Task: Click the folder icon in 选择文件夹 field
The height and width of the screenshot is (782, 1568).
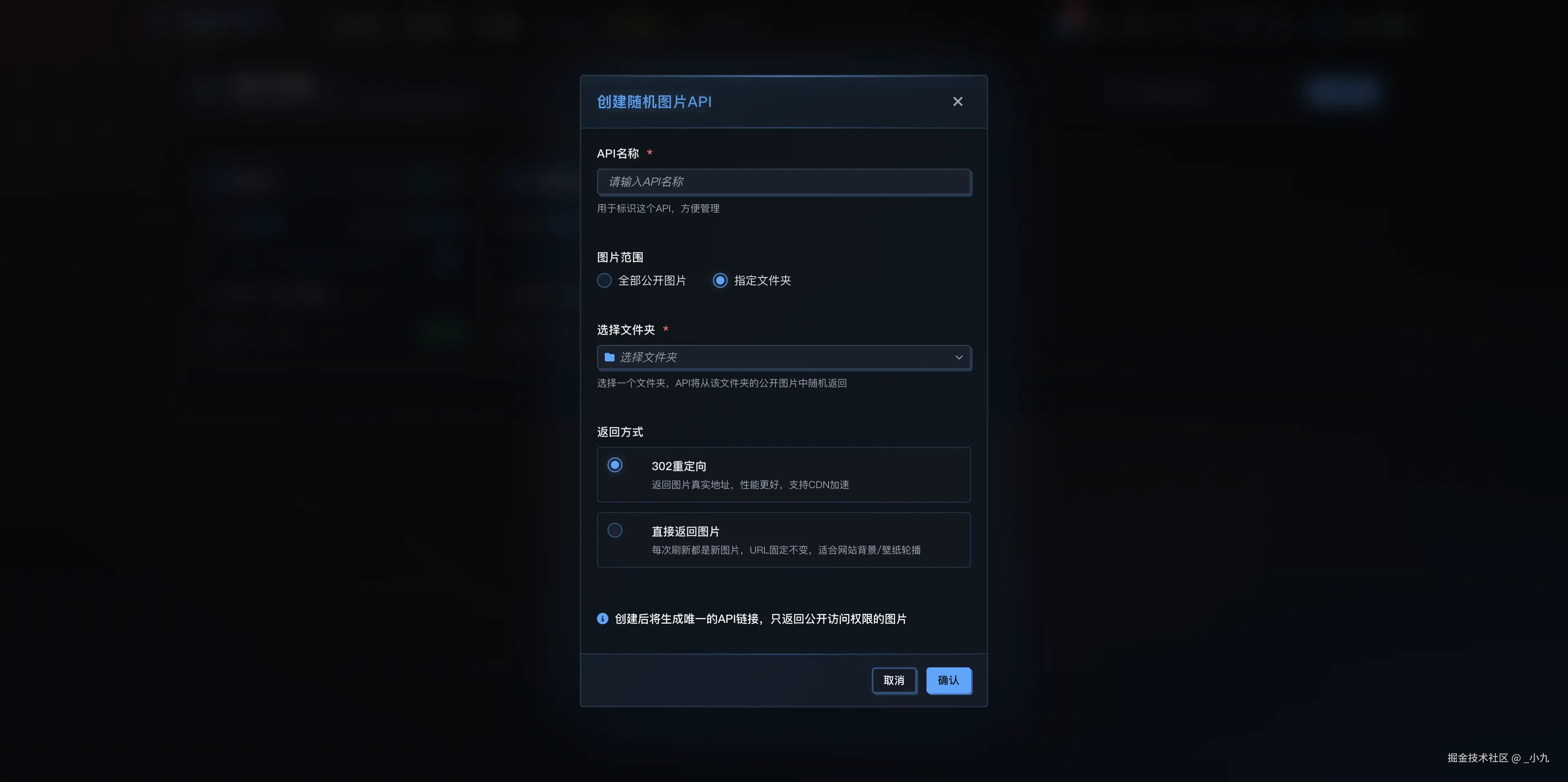Action: coord(609,357)
